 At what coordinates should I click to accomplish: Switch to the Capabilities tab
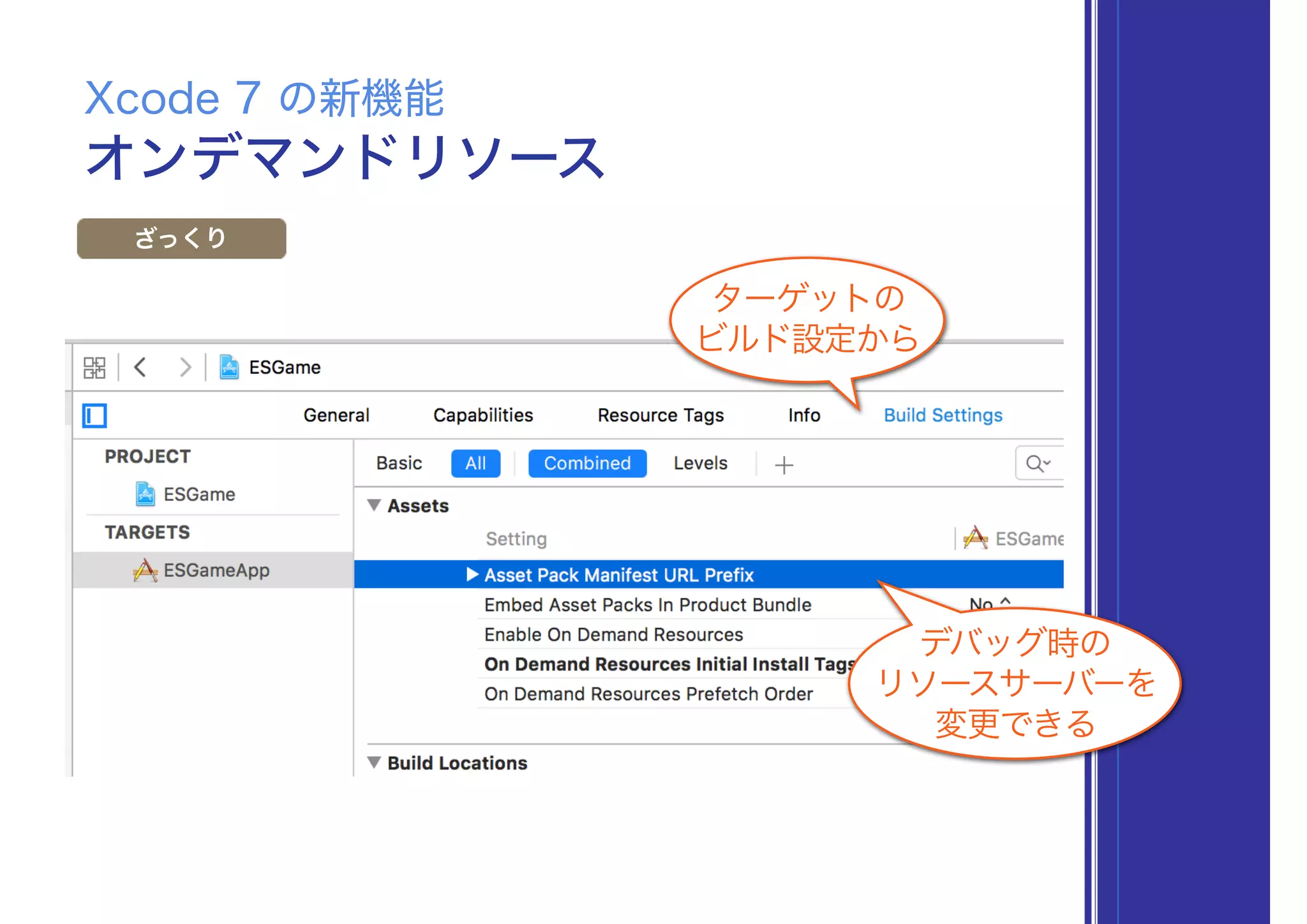coord(483,415)
